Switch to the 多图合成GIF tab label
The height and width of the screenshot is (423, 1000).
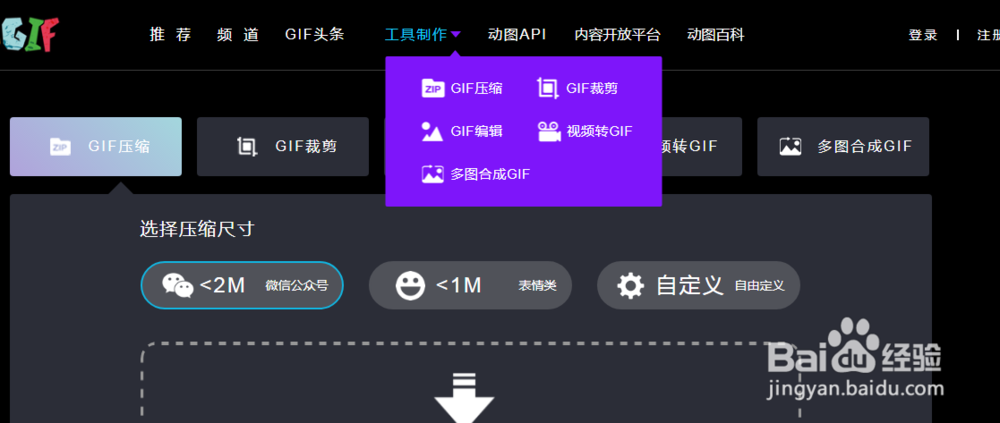(865, 147)
